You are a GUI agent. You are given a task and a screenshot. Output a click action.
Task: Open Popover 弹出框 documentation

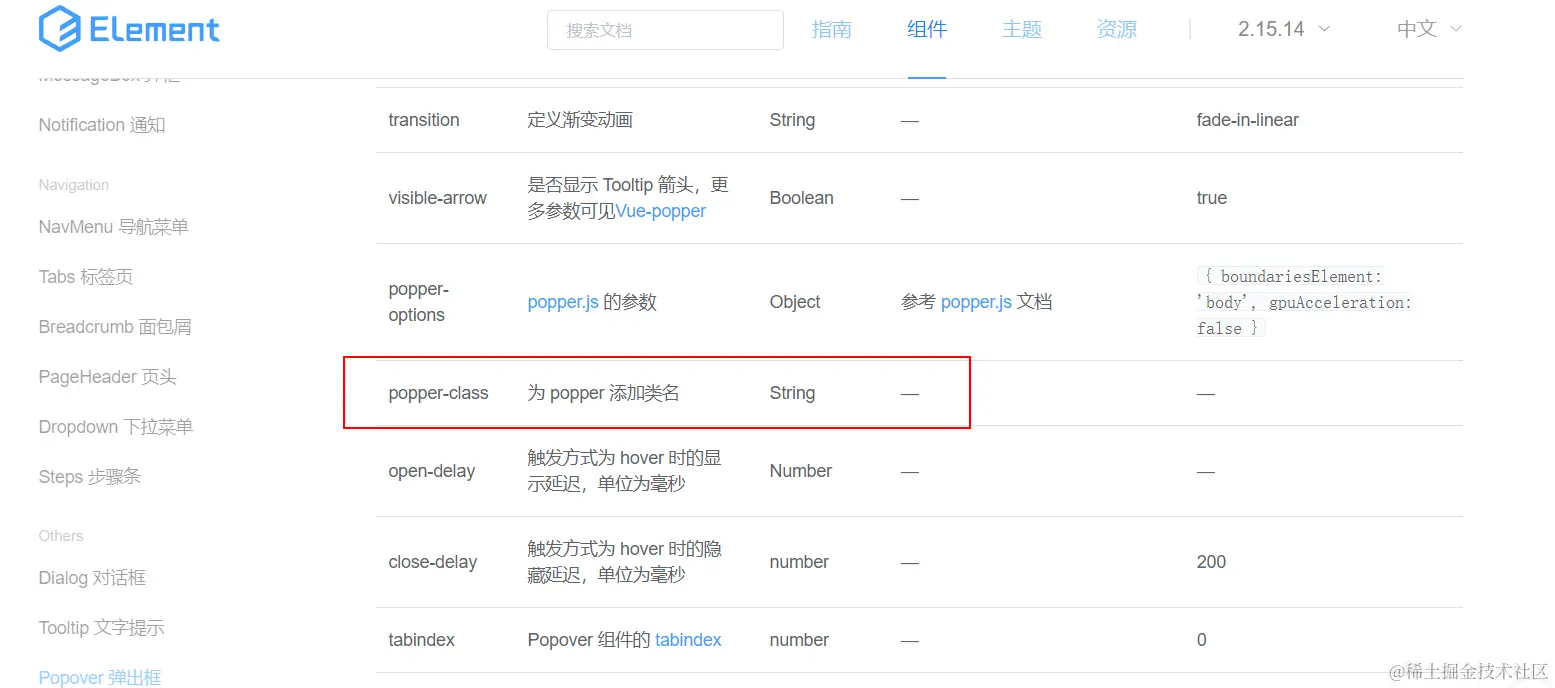99,677
